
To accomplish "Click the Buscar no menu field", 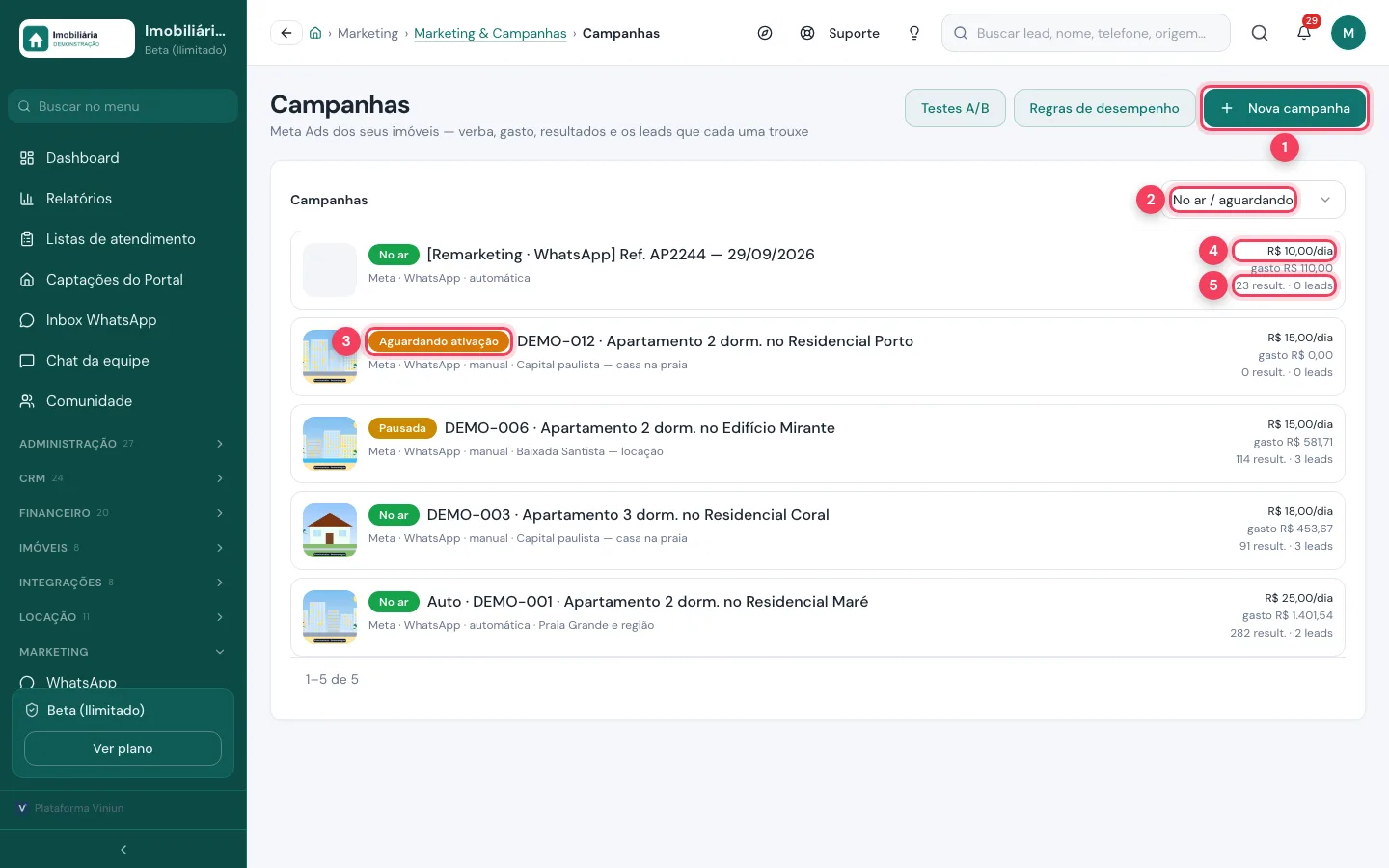I will pyautogui.click(x=123, y=106).
